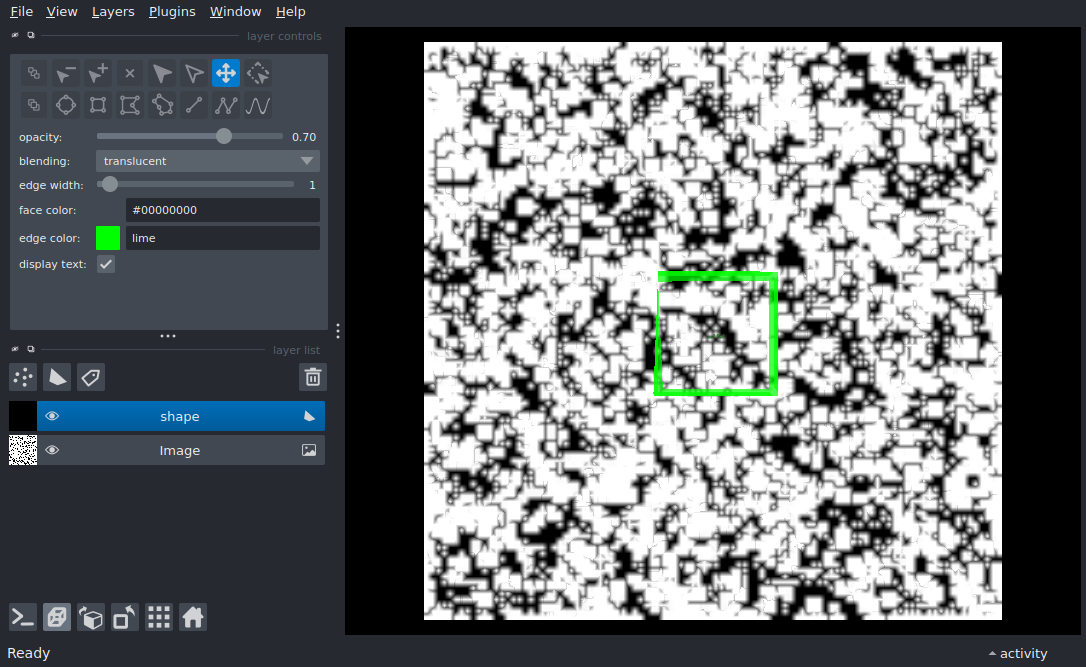Pick the add polygon tool
Screen dimensions: 1086x667
point(130,105)
